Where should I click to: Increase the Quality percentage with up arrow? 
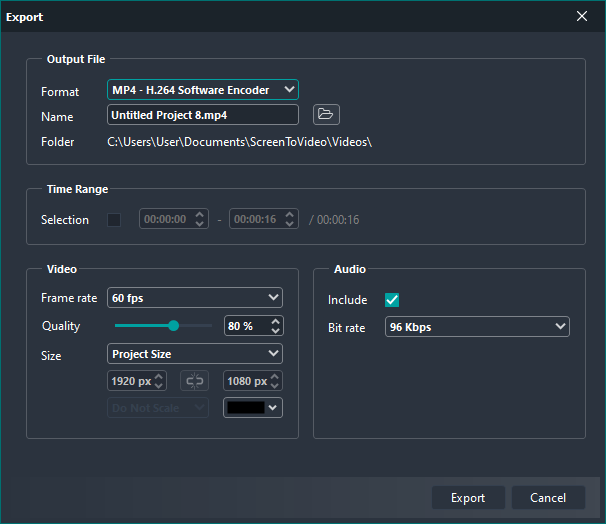(x=276, y=321)
